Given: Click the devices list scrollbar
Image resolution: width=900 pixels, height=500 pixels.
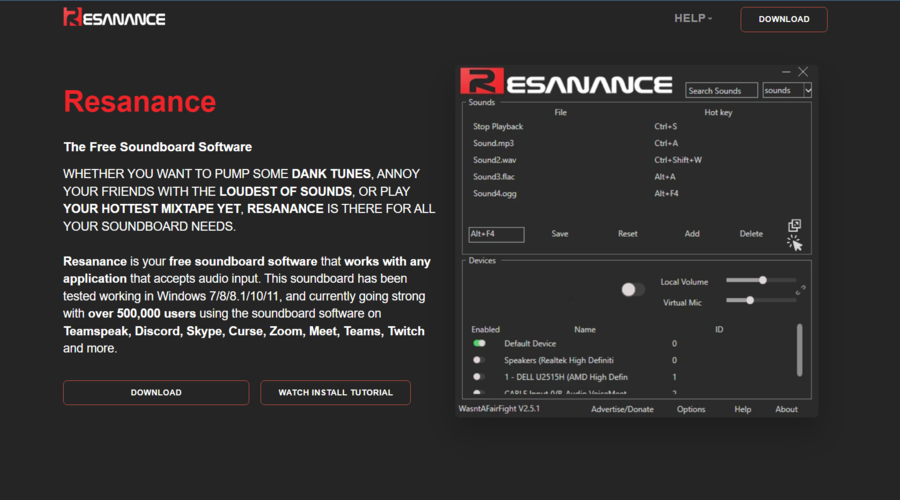Looking at the screenshot, I should click(x=800, y=350).
